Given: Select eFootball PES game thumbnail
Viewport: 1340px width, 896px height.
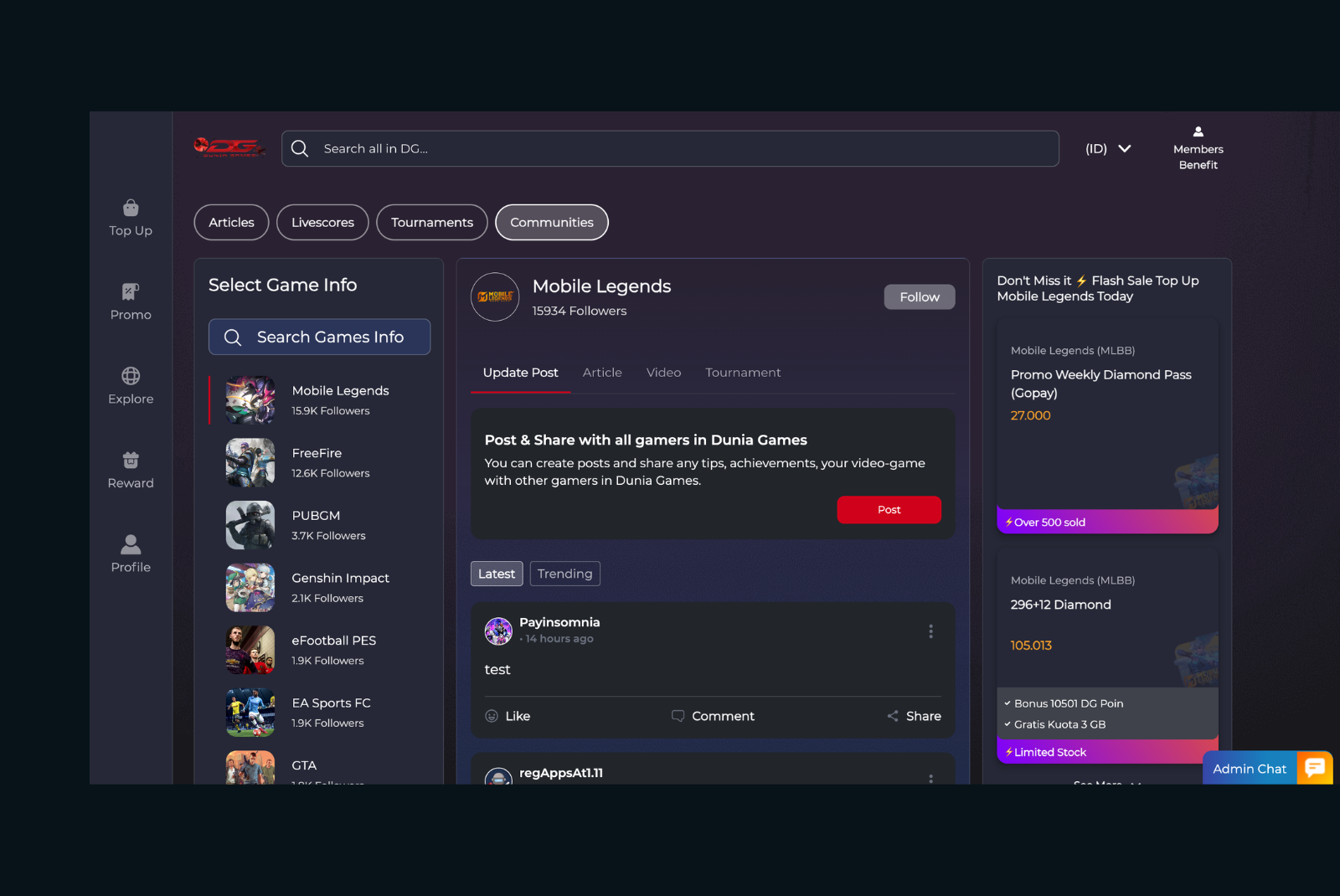Looking at the screenshot, I should 250,650.
